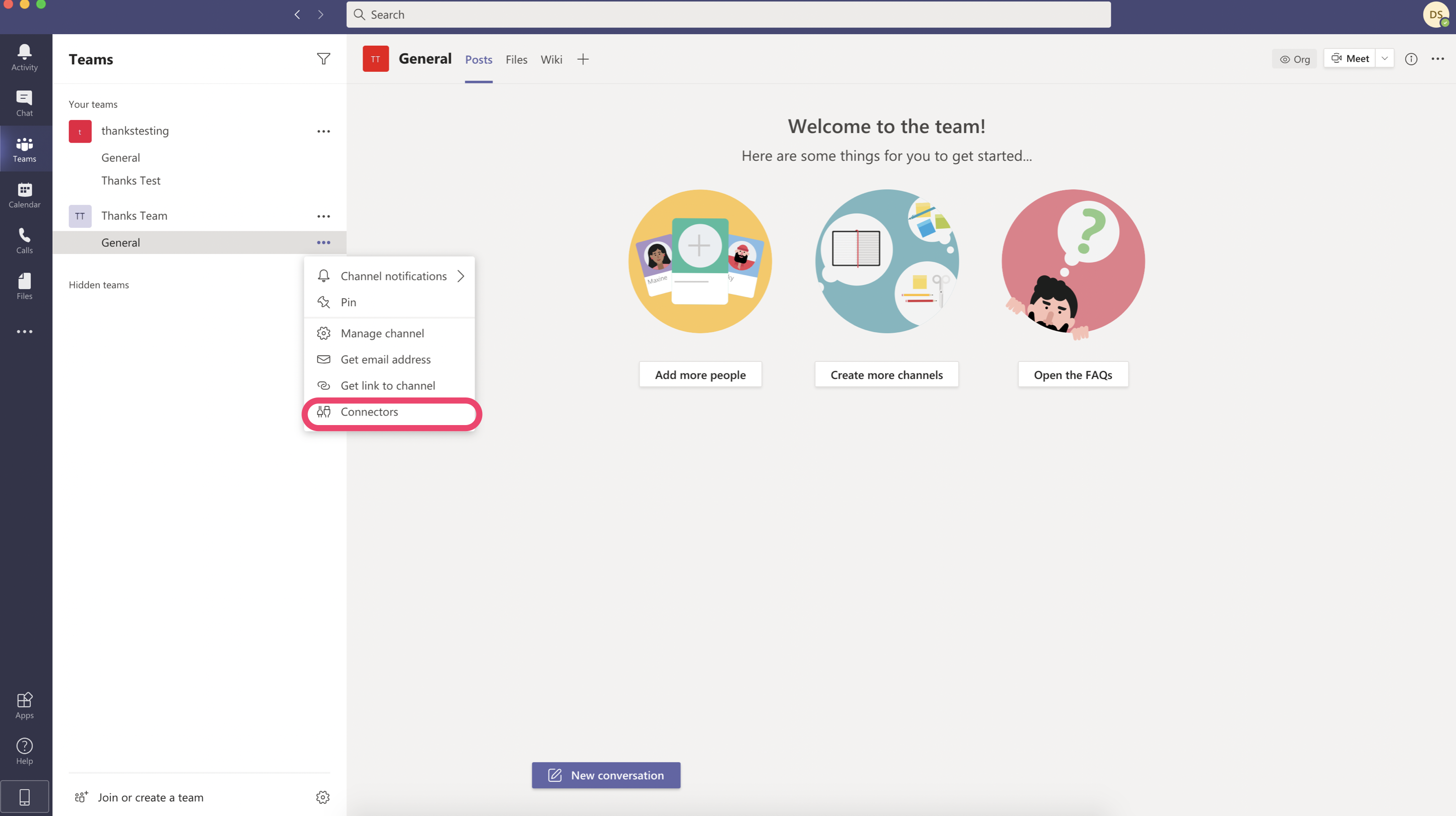Click the filter teams funnel icon

tap(323, 59)
